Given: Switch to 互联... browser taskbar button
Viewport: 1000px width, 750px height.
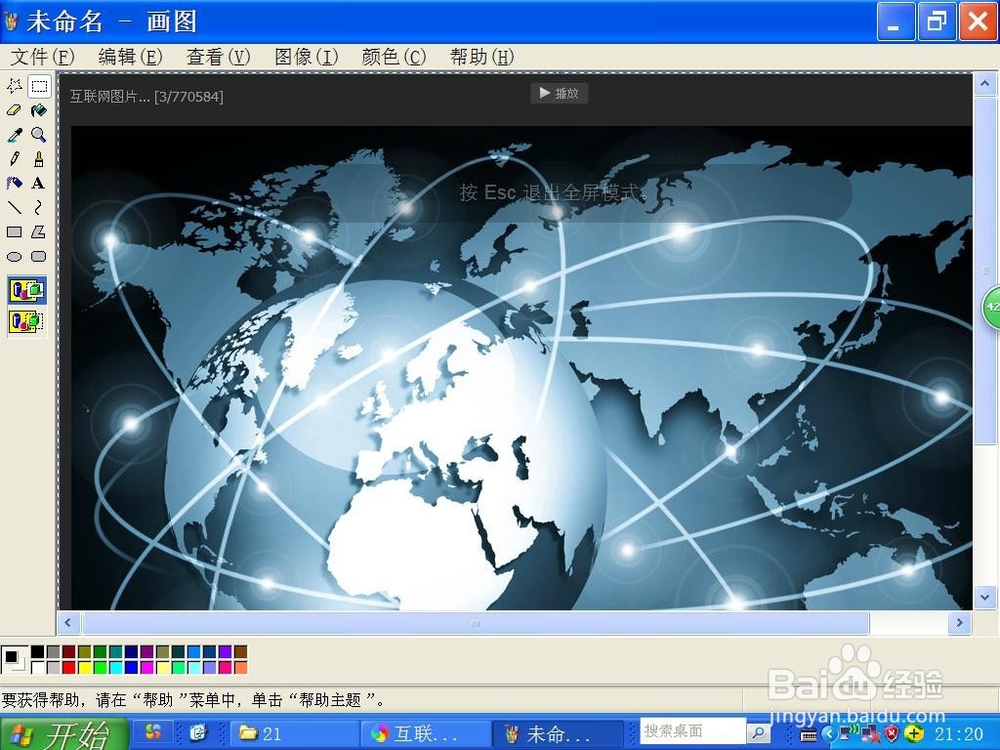Looking at the screenshot, I should 425,734.
